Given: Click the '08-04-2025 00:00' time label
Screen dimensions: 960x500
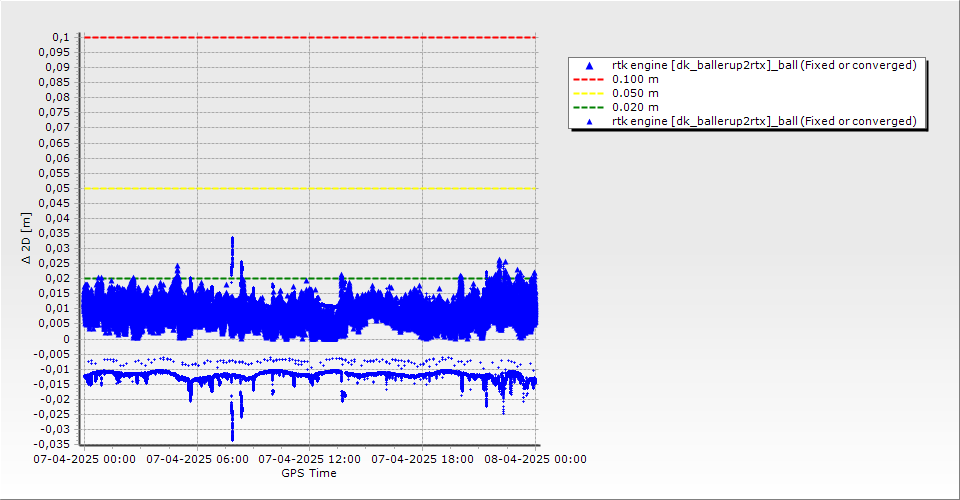Looking at the screenshot, I should 535,459.
